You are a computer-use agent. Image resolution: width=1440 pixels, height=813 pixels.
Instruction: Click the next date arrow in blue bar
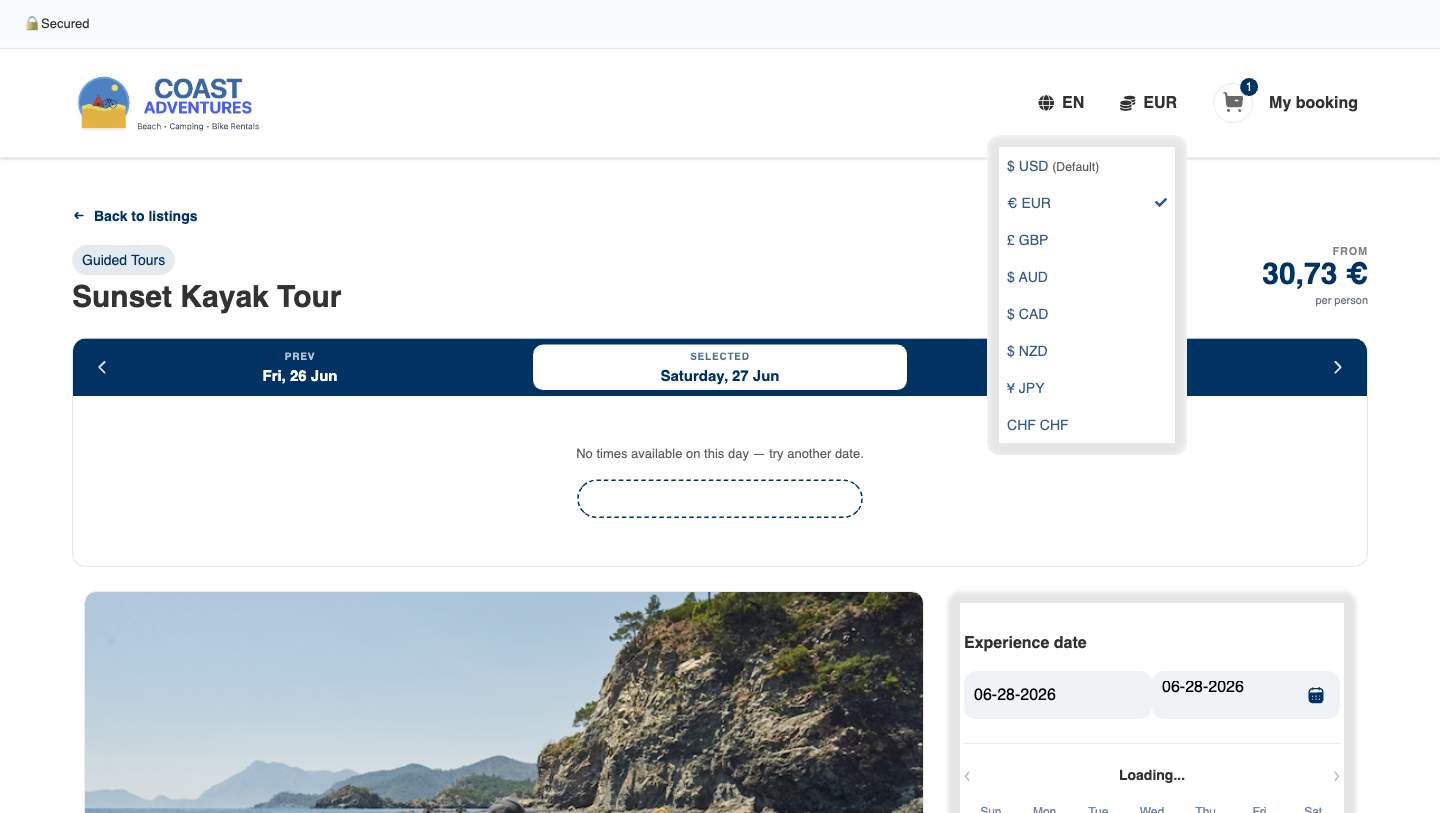[1338, 367]
